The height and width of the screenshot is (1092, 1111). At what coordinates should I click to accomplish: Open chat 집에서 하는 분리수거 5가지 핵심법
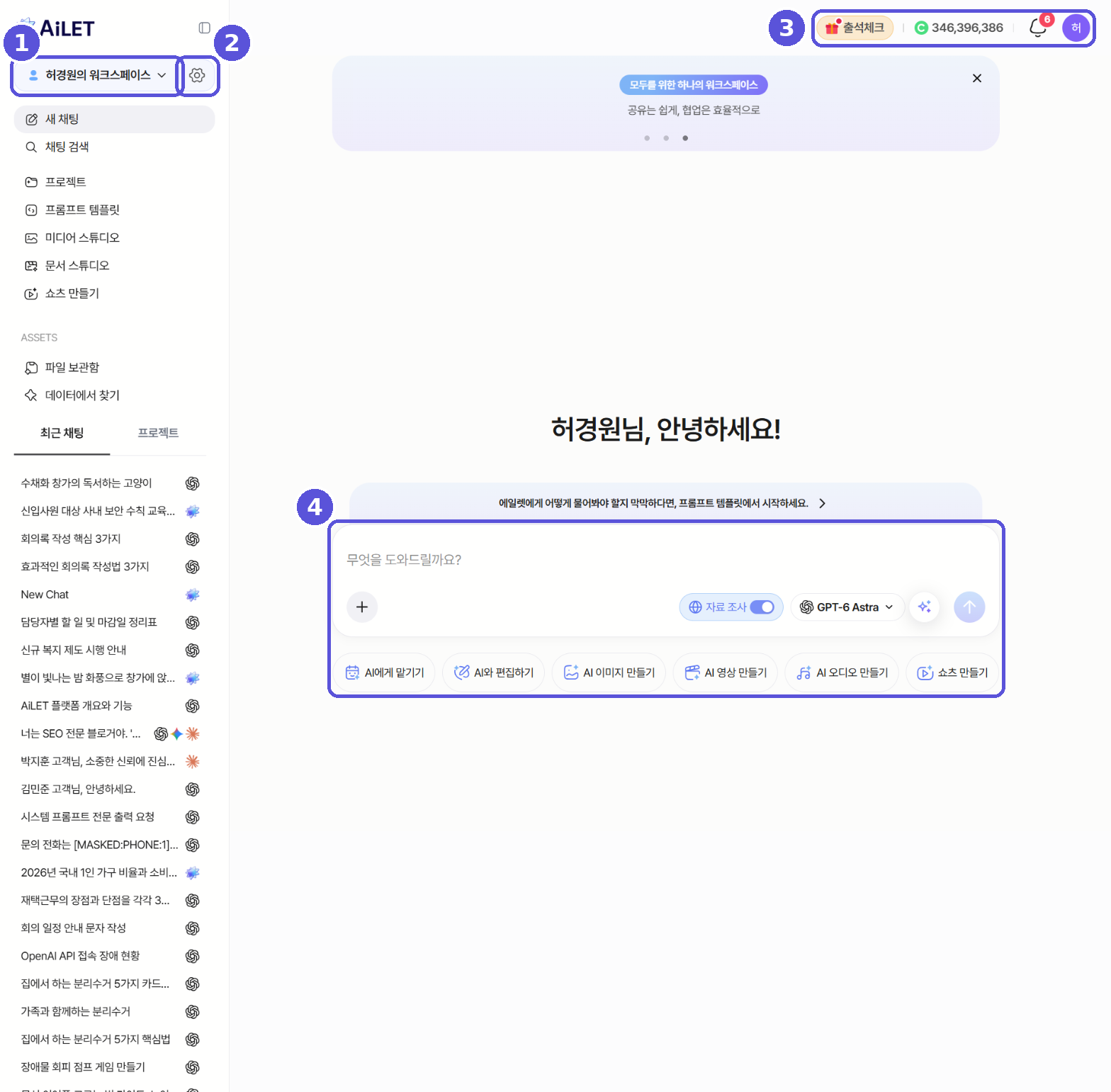110,1040
